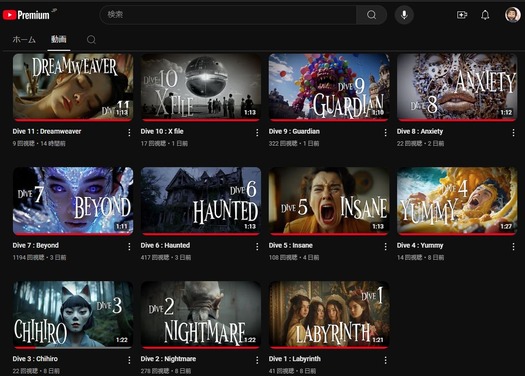Activate voice search microphone icon

(404, 15)
